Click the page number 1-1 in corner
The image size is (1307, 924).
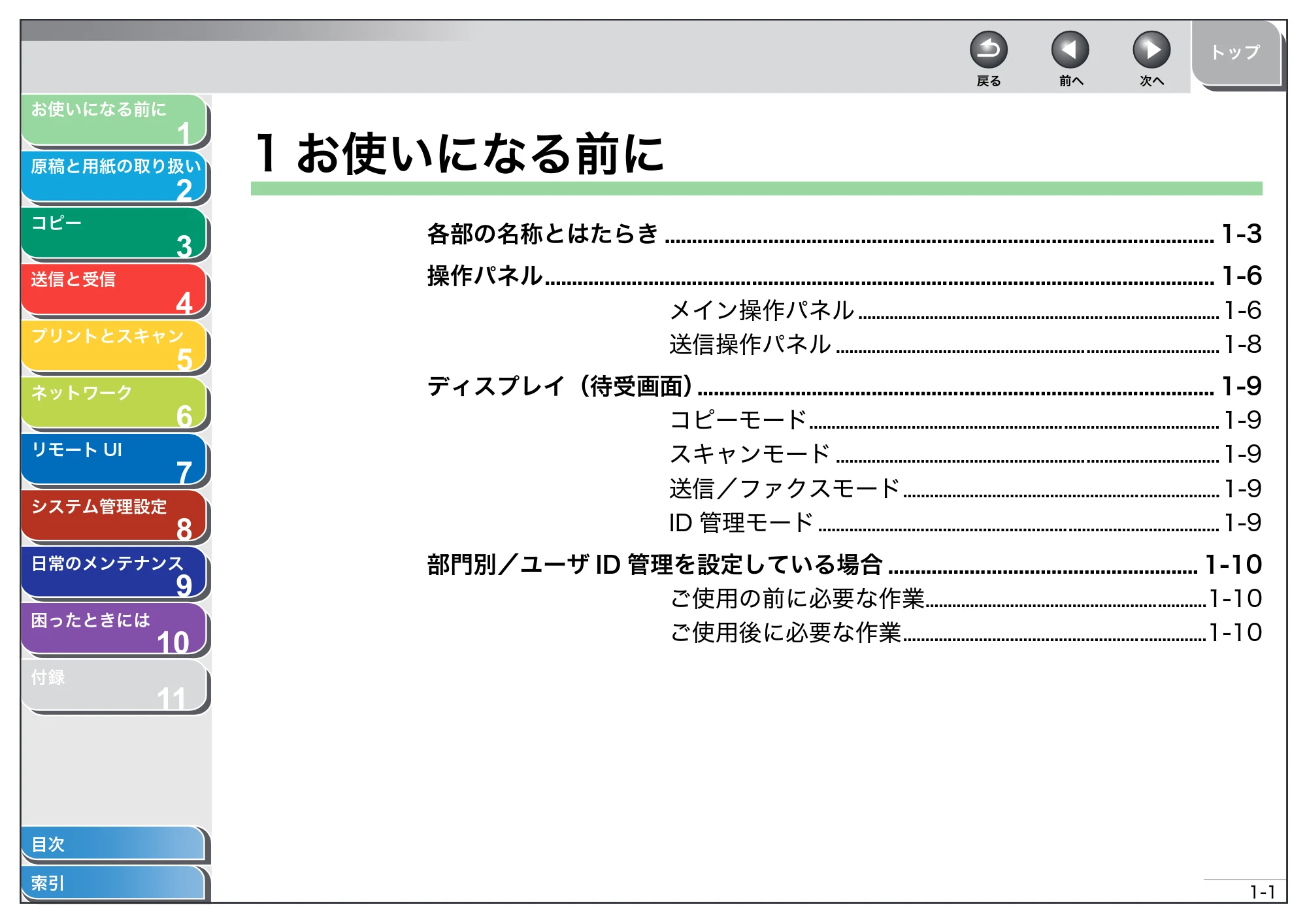click(1262, 892)
